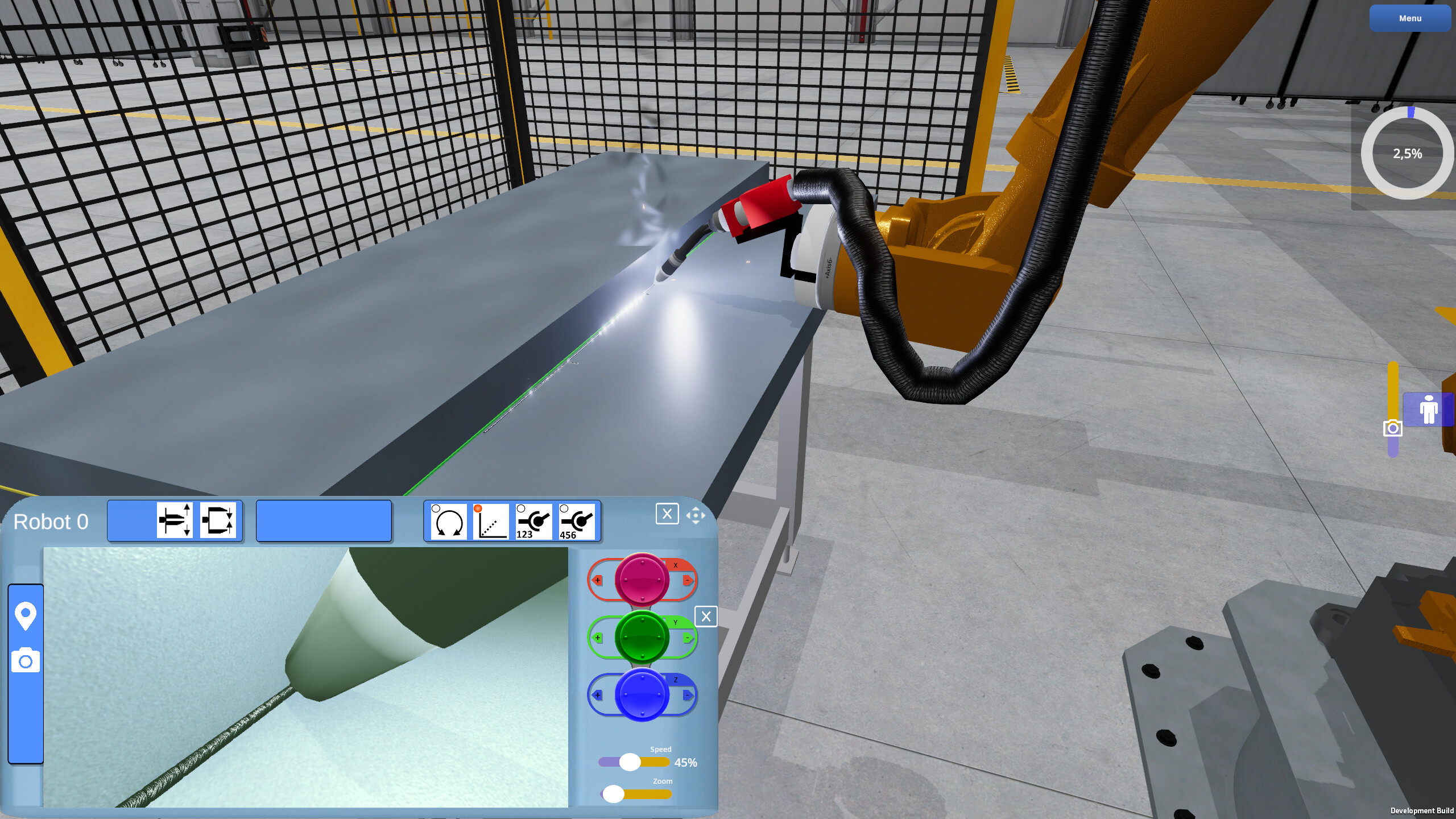Screen dimensions: 1456x819
Task: Select the rotation jog mode icon
Action: point(449,521)
